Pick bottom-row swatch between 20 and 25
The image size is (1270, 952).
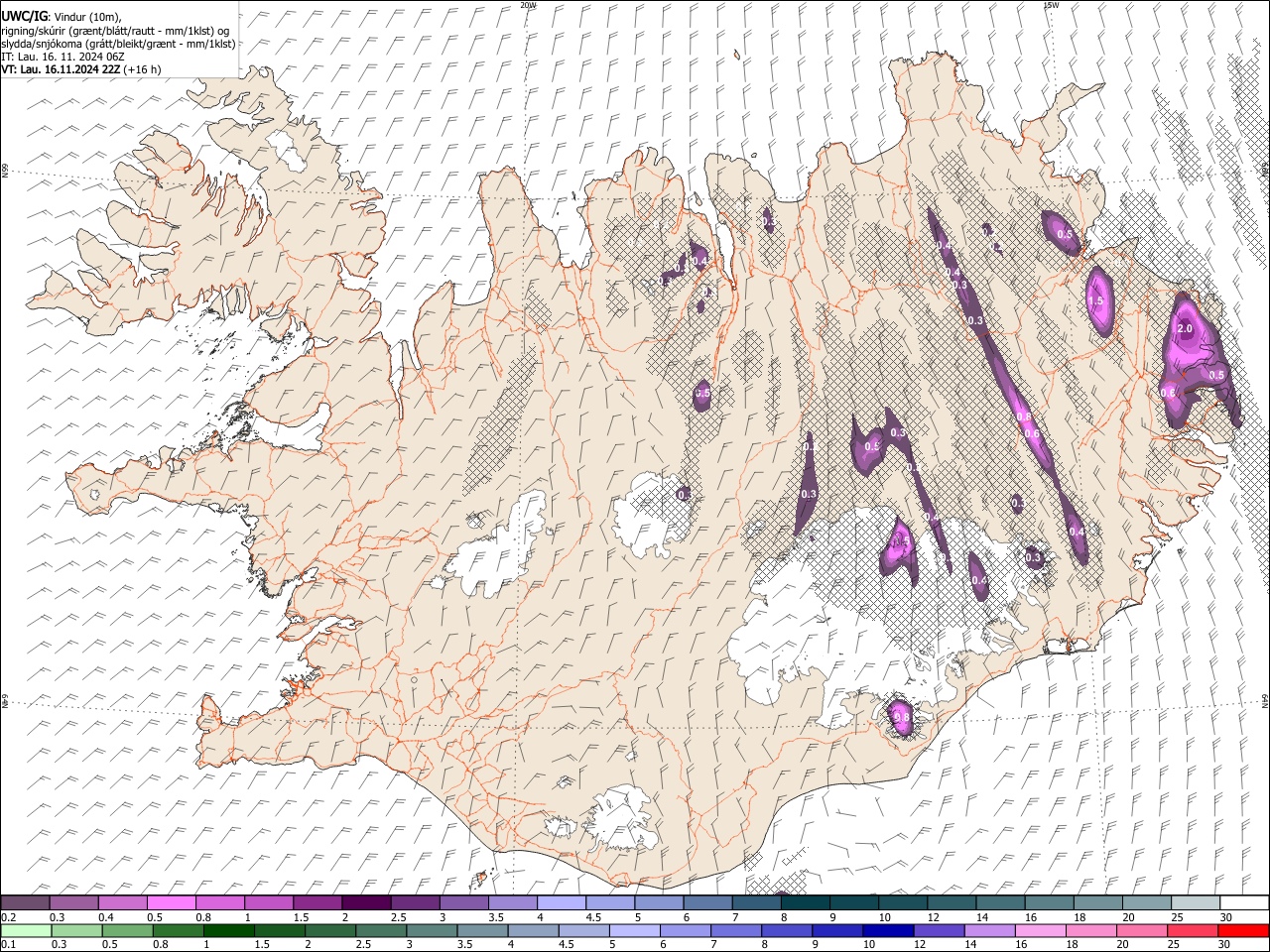tap(1142, 930)
